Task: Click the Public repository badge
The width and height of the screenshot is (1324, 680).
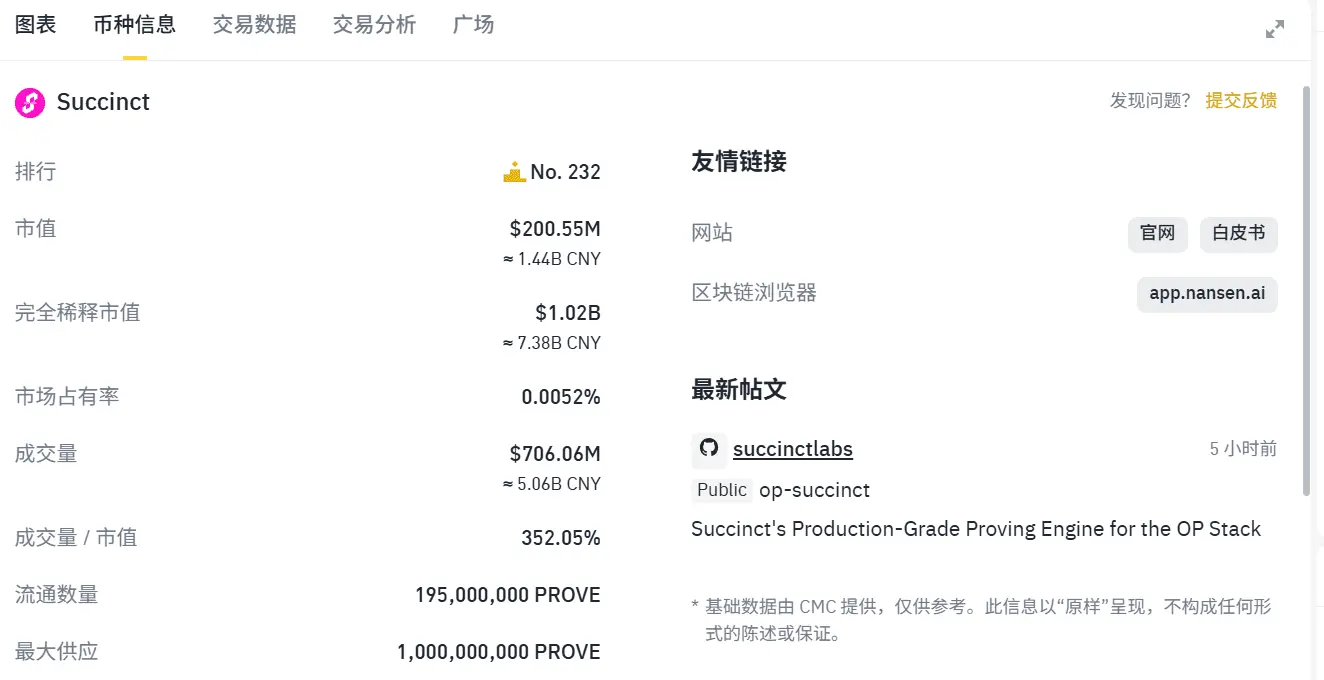Action: 722,490
